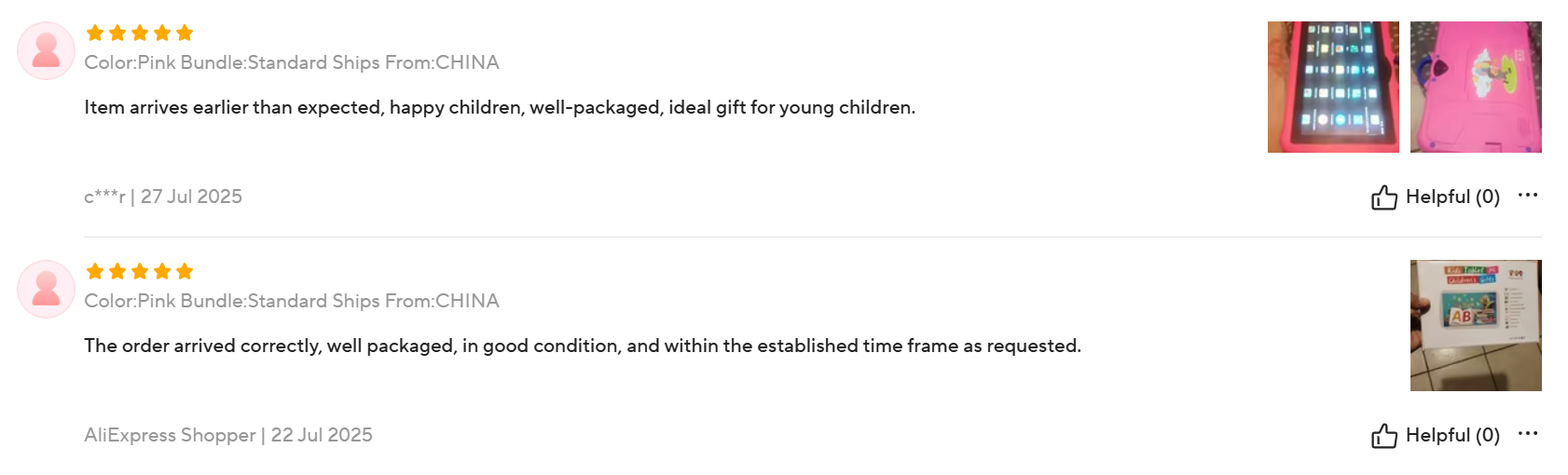Click the avatar icon of AliExpress Shopper
The height and width of the screenshot is (475, 1568).
(x=46, y=289)
